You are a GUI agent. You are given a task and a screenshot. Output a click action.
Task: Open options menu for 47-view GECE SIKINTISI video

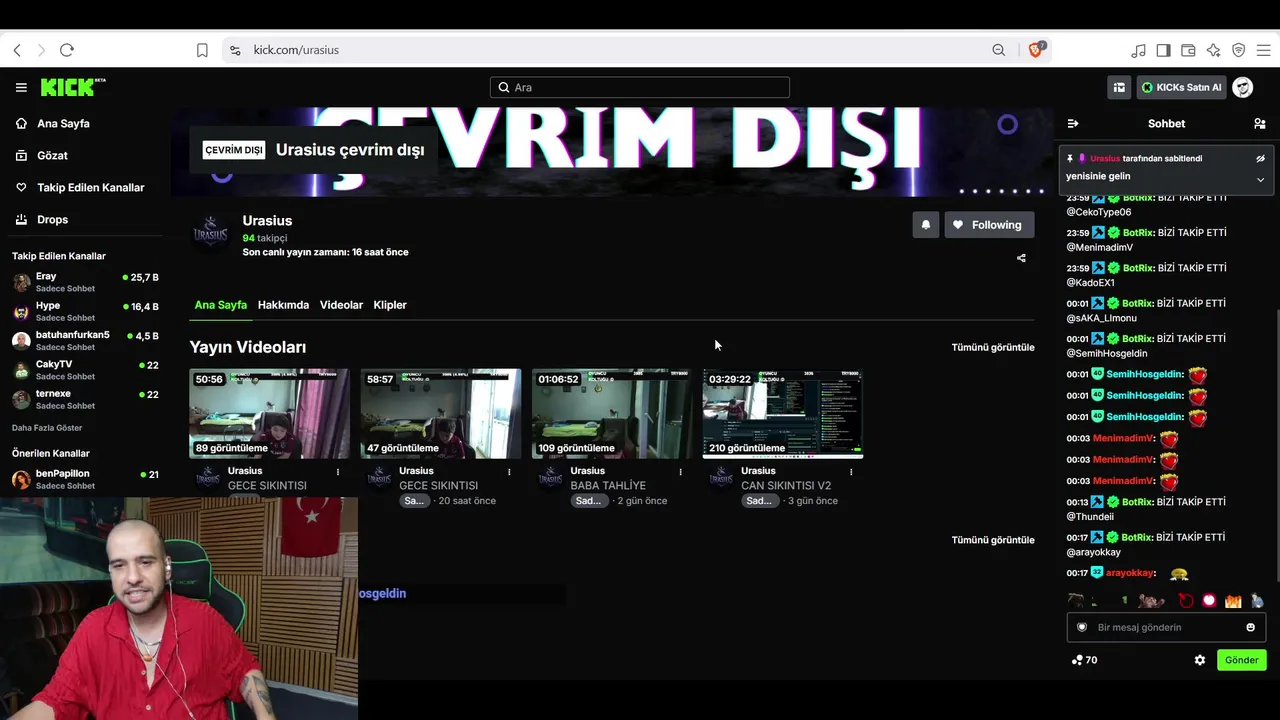509,471
